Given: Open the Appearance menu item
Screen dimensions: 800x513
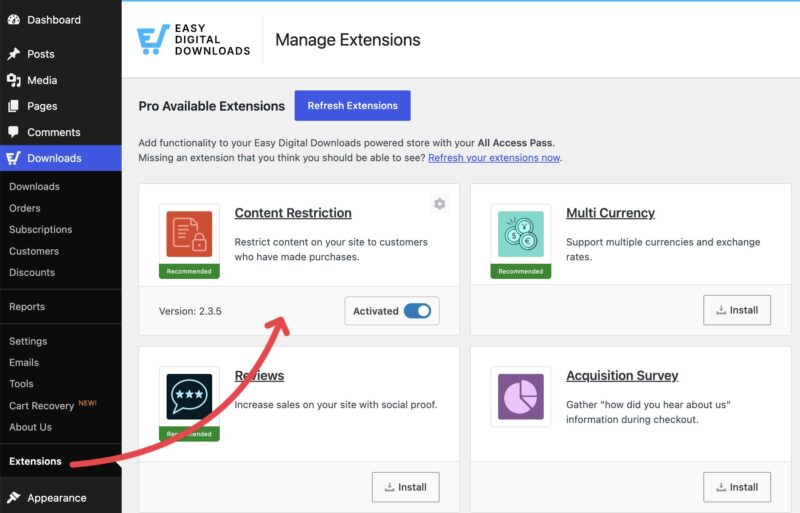Looking at the screenshot, I should (57, 498).
